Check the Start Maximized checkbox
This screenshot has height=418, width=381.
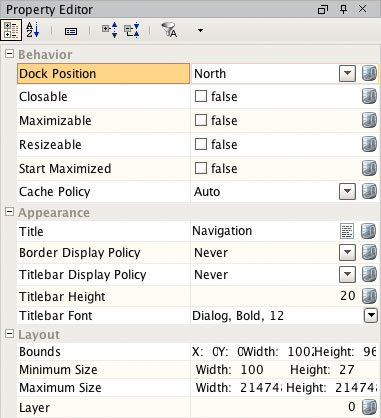[x=201, y=168]
